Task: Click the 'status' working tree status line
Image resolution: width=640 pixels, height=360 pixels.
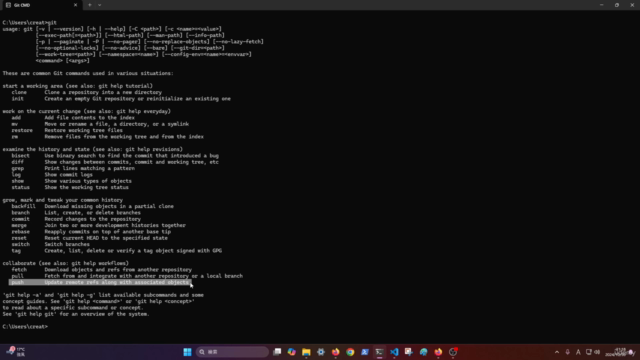Action: (70, 187)
